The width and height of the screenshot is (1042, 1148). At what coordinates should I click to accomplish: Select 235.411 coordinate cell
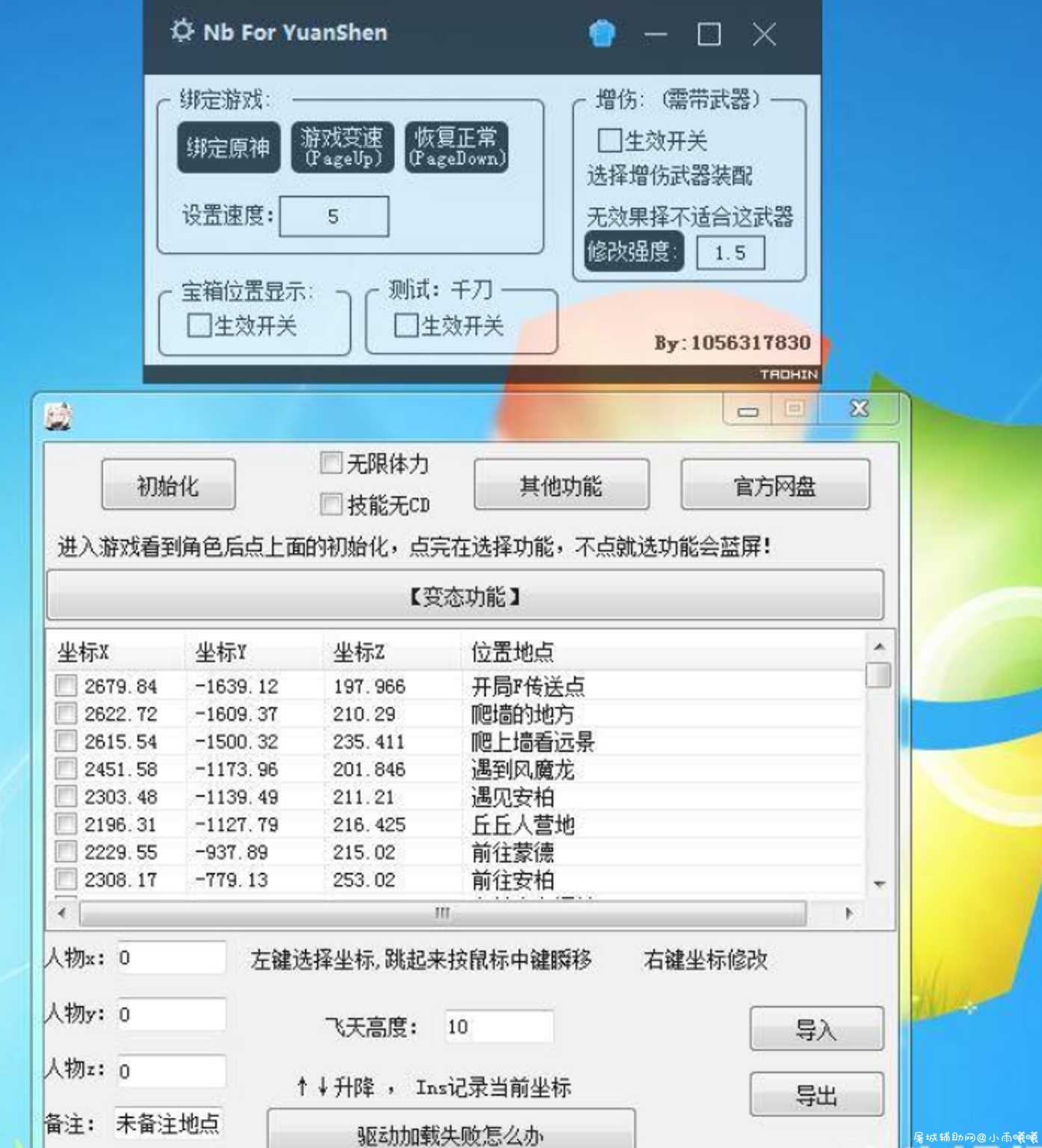coord(369,741)
